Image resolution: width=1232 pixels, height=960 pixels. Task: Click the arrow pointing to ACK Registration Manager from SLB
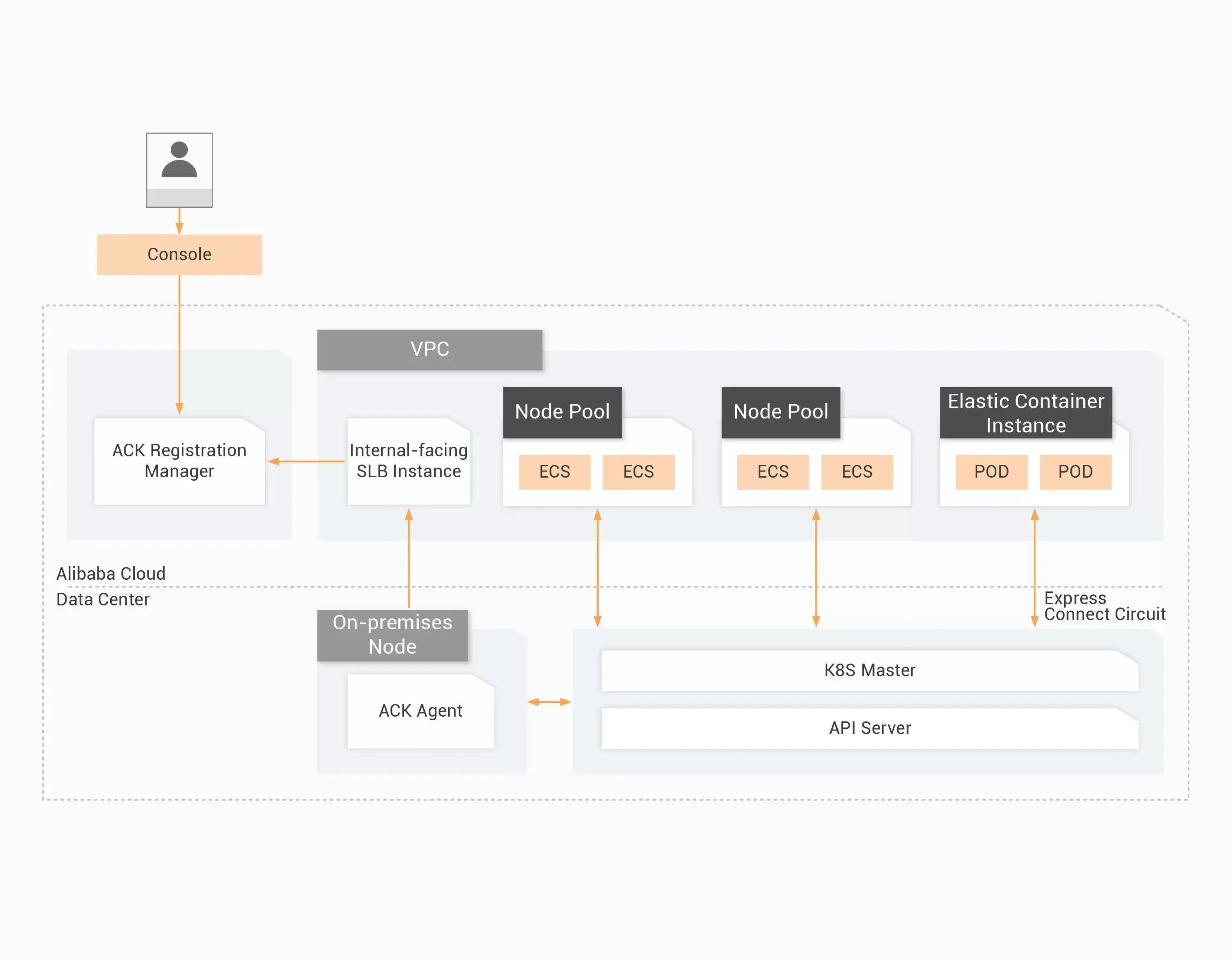click(306, 462)
